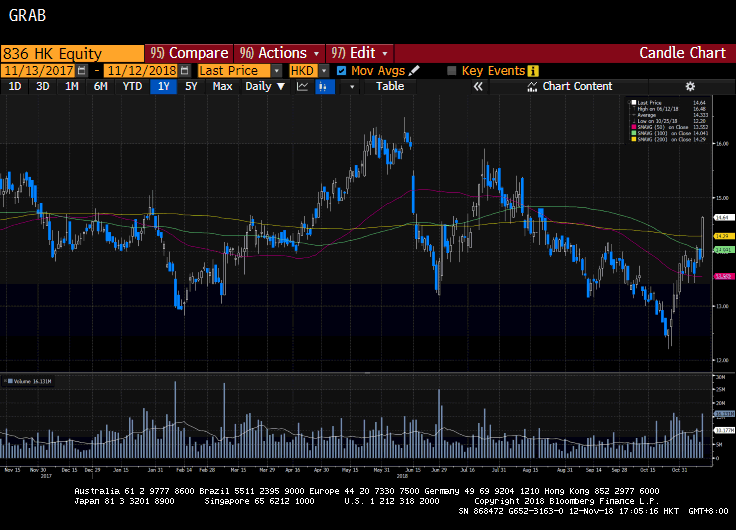736x530 pixels.
Task: Collapse panel with double chevron icon
Action: pos(478,86)
